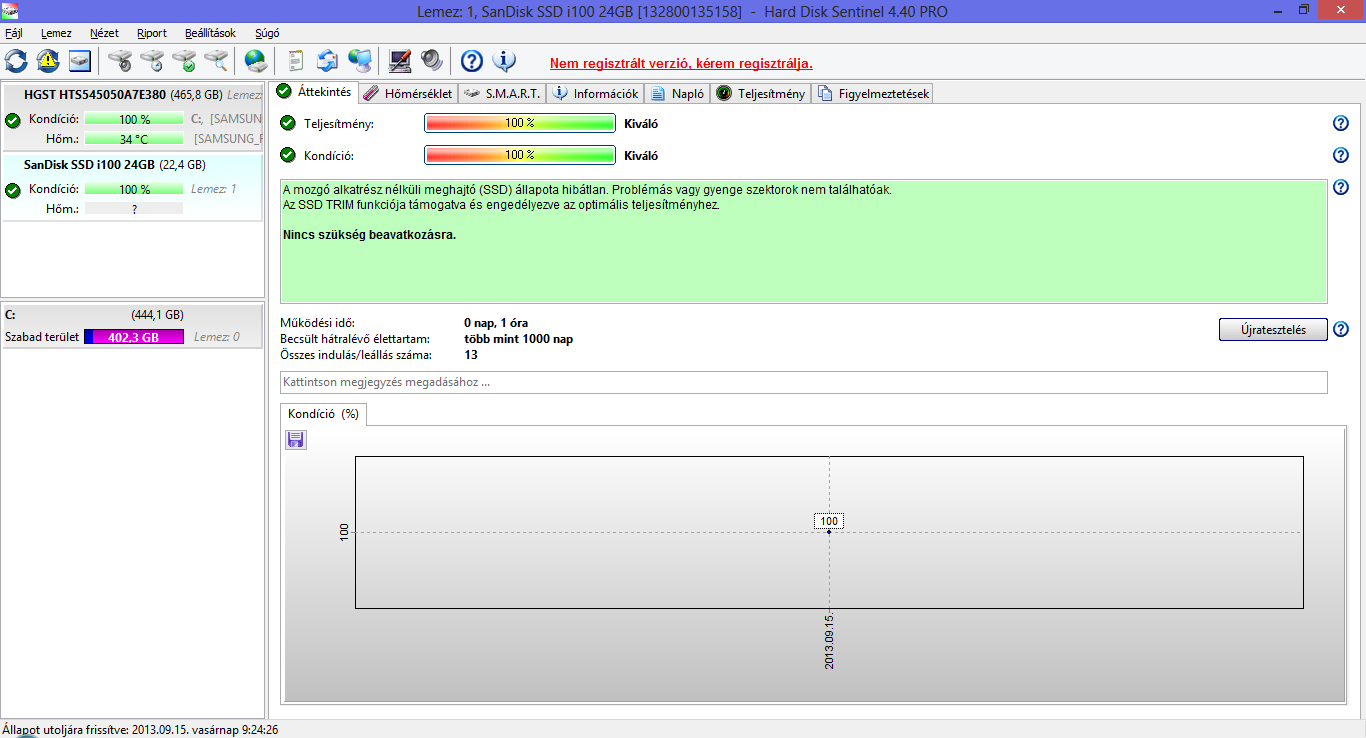Switch to the Teljesítmény tab
The image size is (1366, 738).
click(x=760, y=94)
